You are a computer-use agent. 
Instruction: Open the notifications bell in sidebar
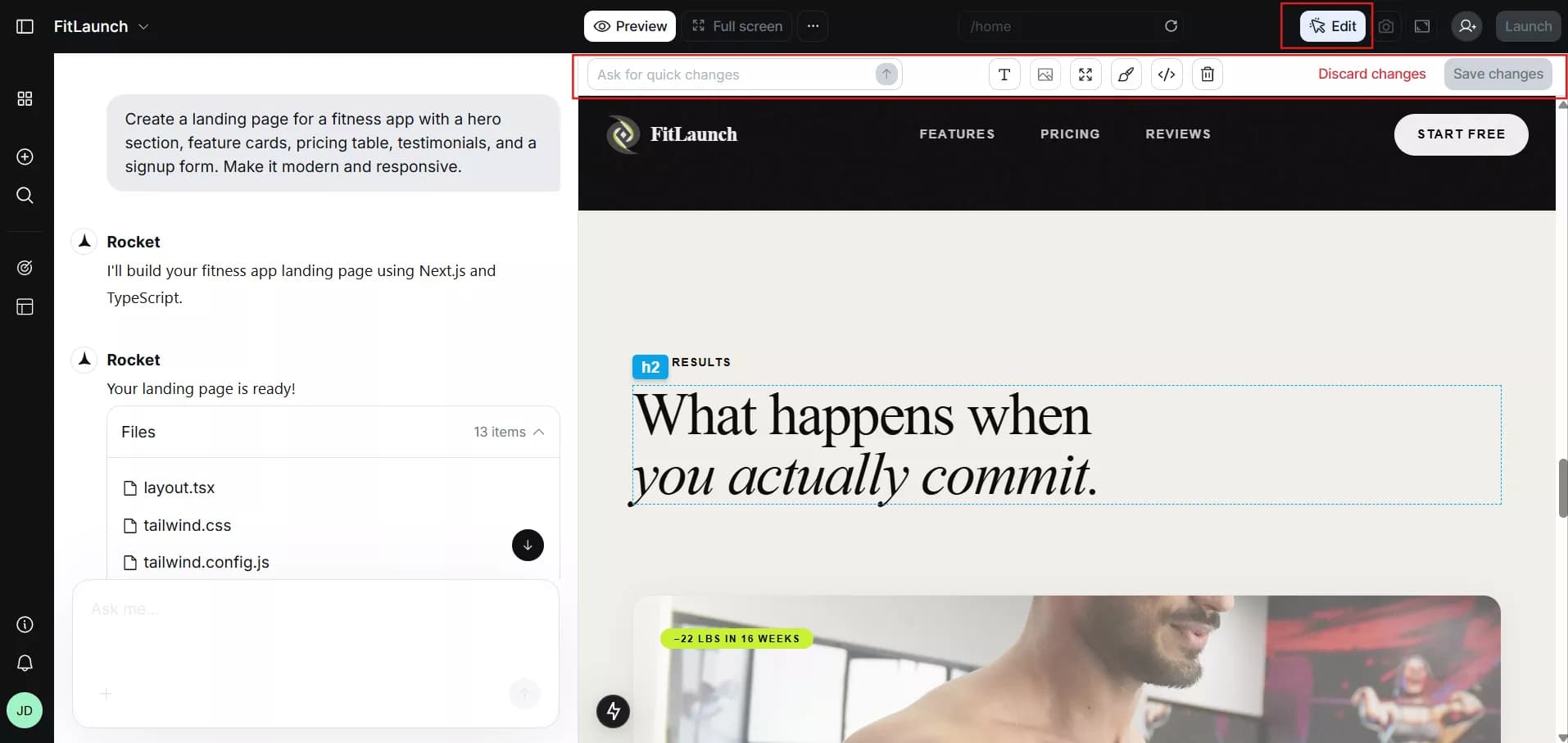25,663
